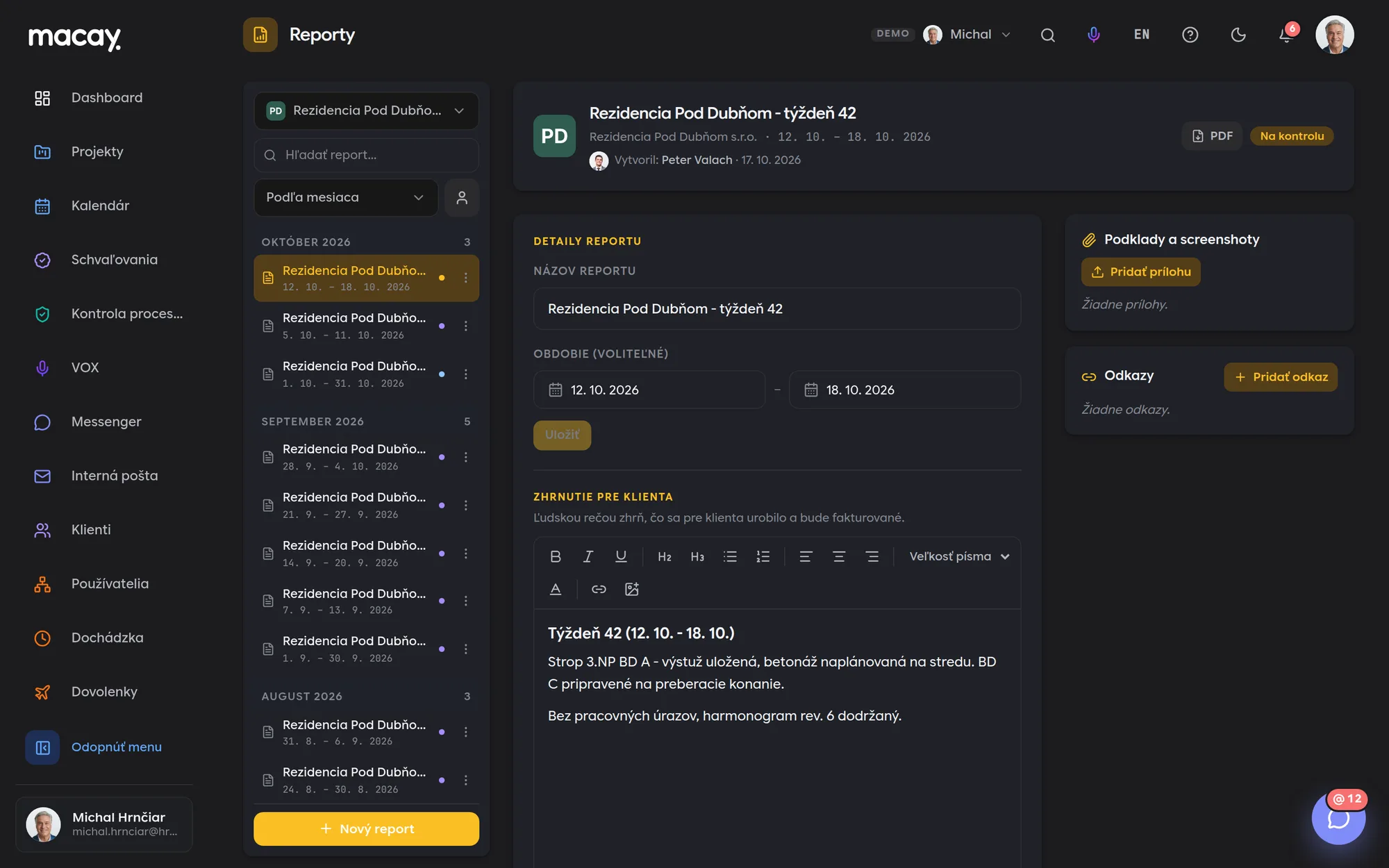Center align text in editor

coord(839,556)
